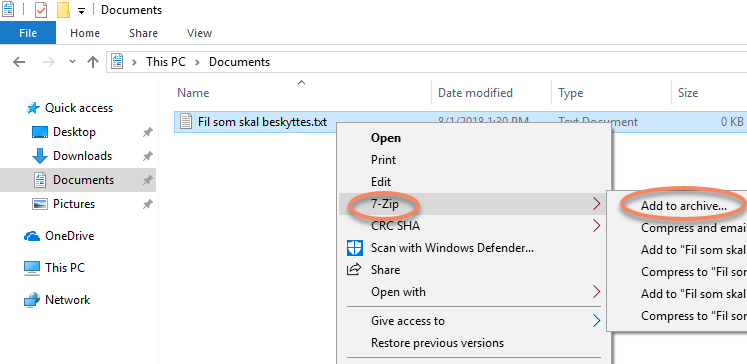Click the Downloads blue arrow icon
This screenshot has width=747, height=364.
(x=40, y=156)
